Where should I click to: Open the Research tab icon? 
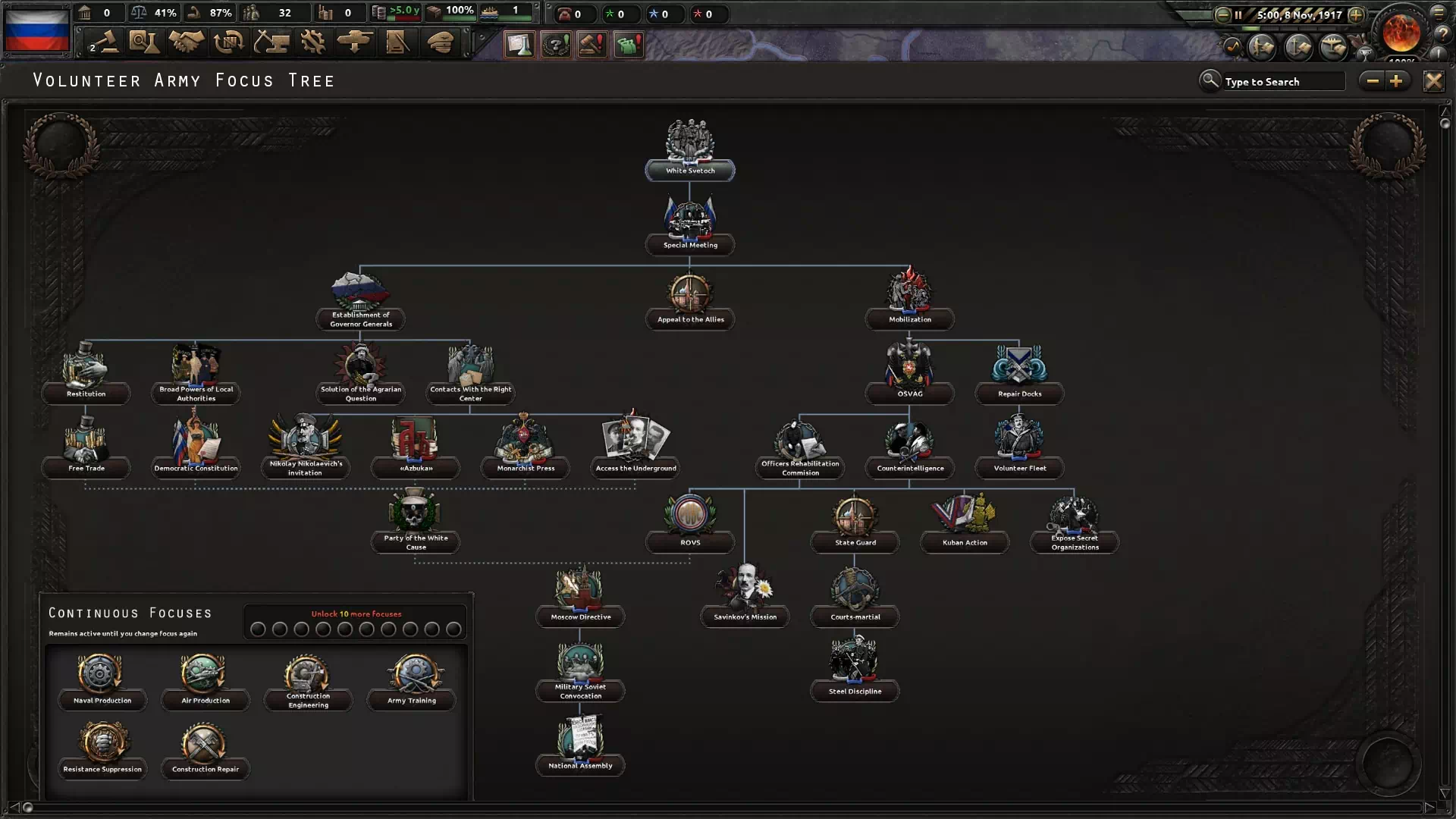[143, 42]
